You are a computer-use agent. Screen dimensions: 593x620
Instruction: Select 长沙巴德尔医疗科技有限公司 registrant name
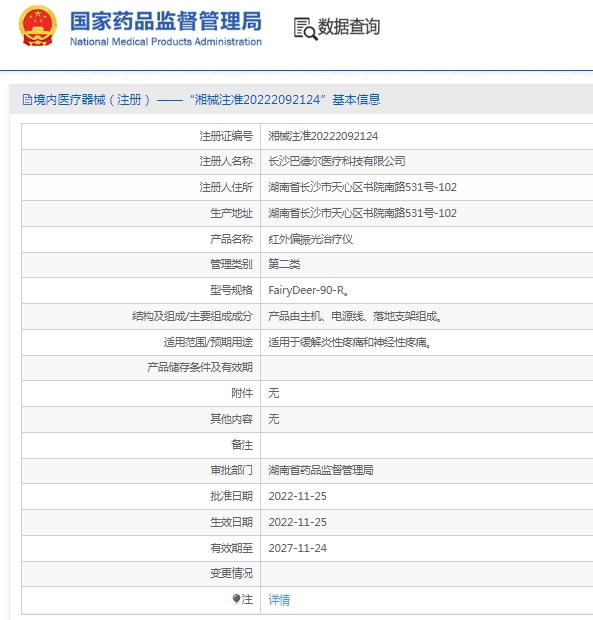click(337, 161)
